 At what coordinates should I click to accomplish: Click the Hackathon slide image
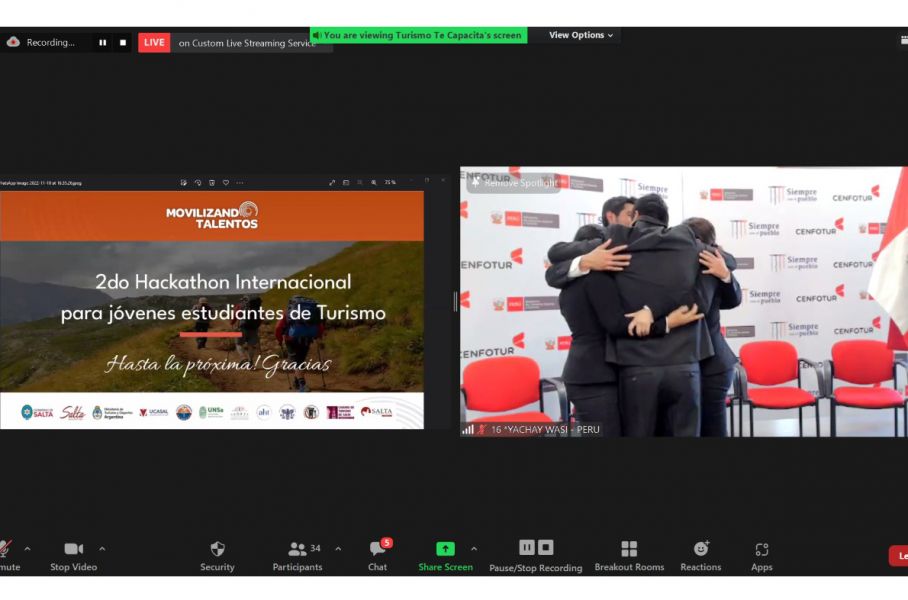click(211, 310)
